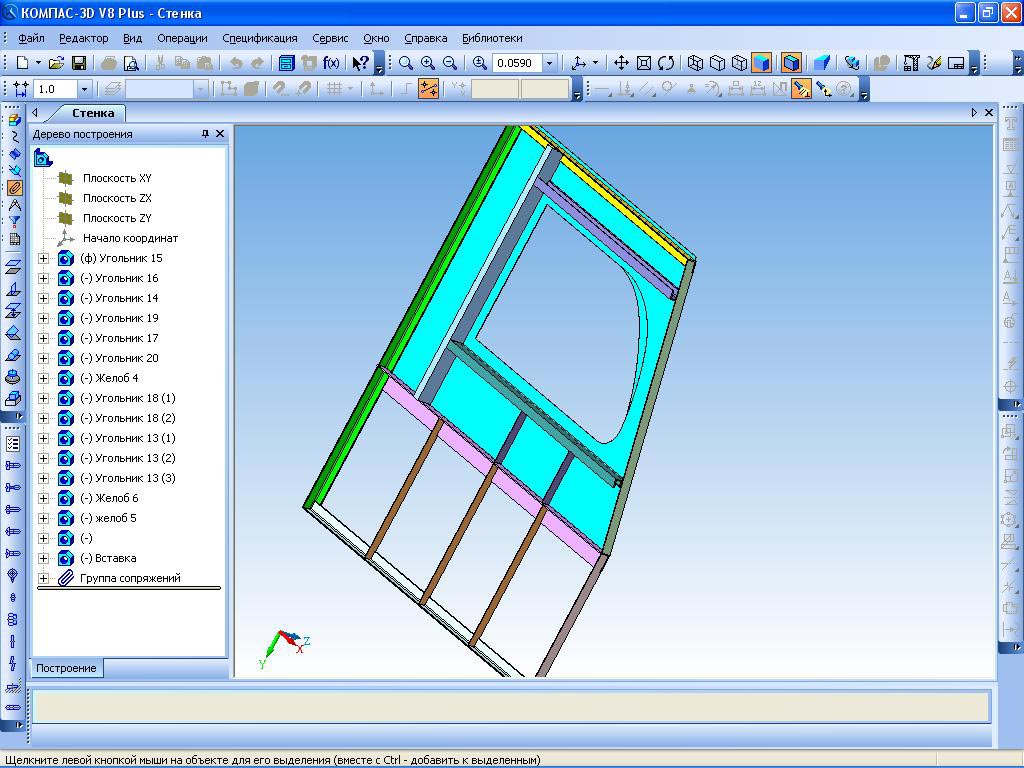This screenshot has width=1024, height=768.
Task: Open the variables f(x) panel
Action: pyautogui.click(x=331, y=63)
